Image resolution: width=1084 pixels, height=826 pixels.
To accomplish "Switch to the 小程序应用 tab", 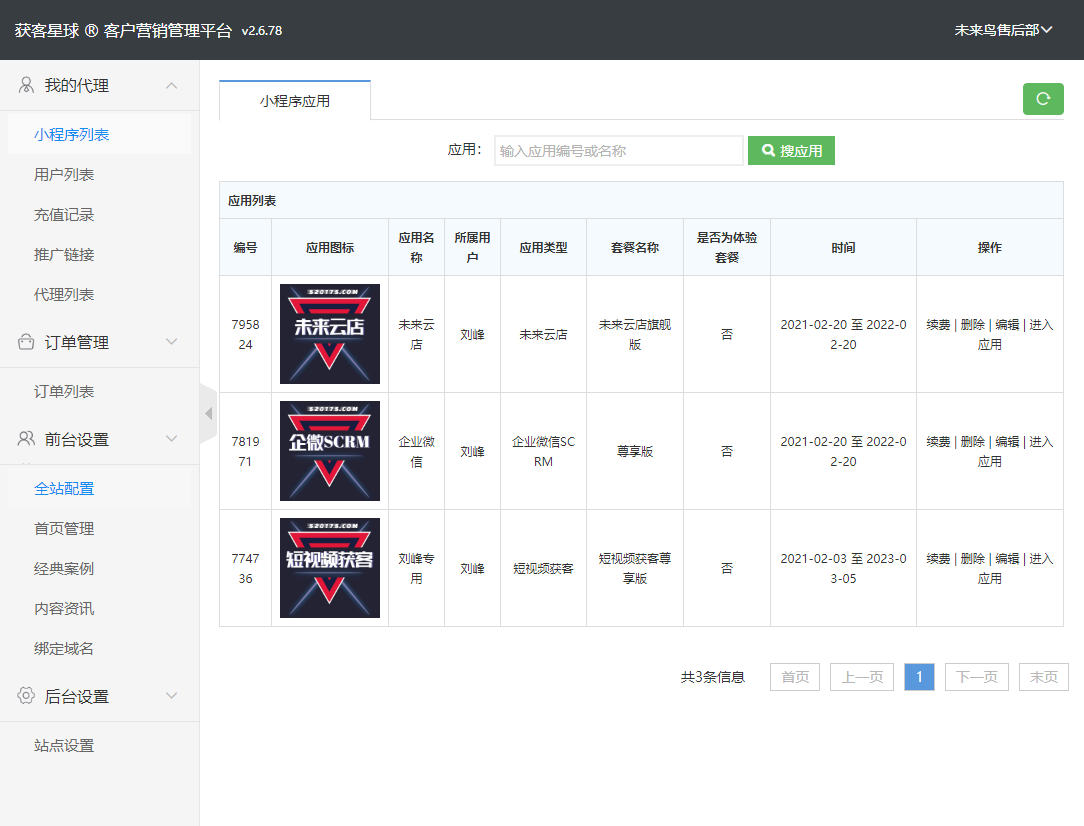I will pyautogui.click(x=295, y=101).
